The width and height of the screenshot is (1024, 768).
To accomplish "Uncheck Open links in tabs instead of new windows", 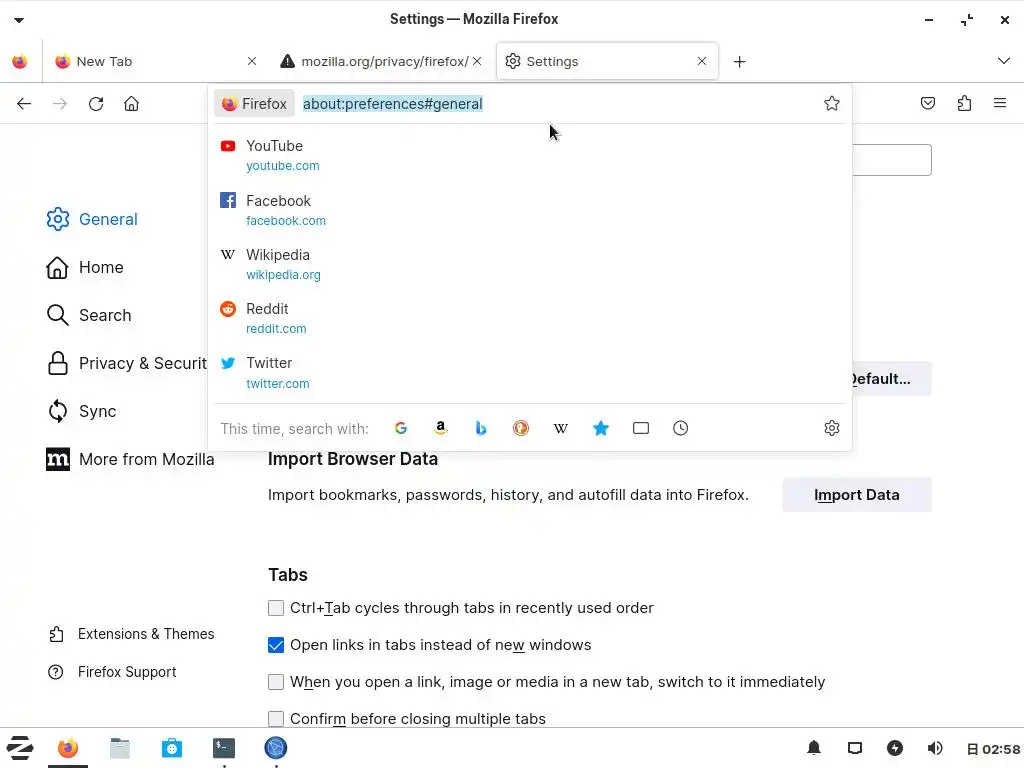I will (x=276, y=645).
